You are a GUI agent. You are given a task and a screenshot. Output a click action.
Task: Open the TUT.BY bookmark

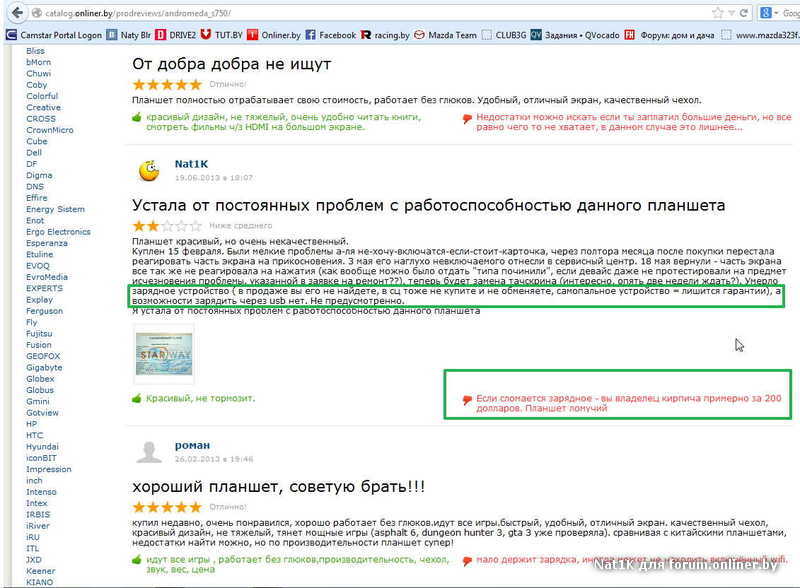(x=221, y=35)
